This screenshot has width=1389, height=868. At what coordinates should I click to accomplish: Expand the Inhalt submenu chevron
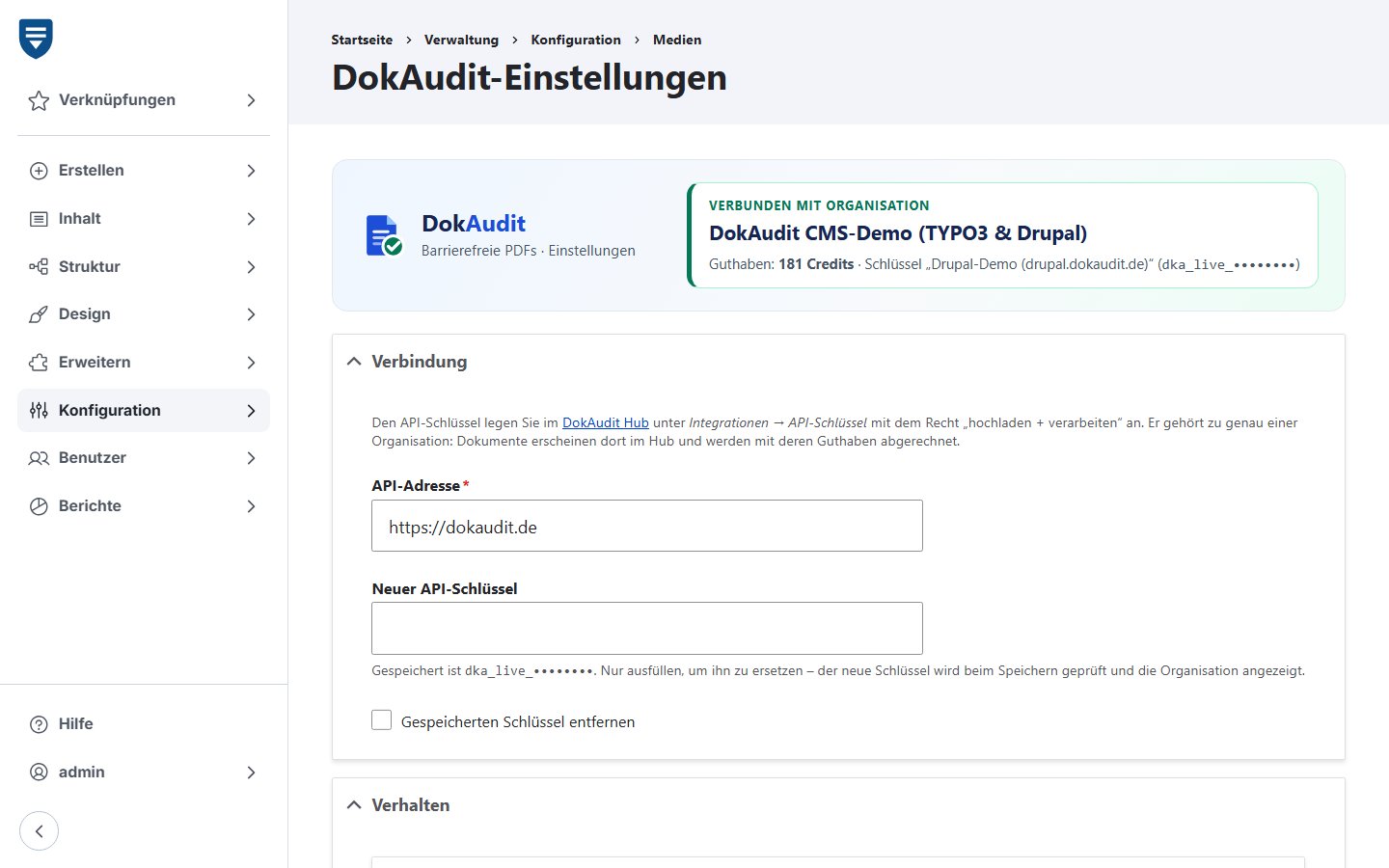coord(251,219)
